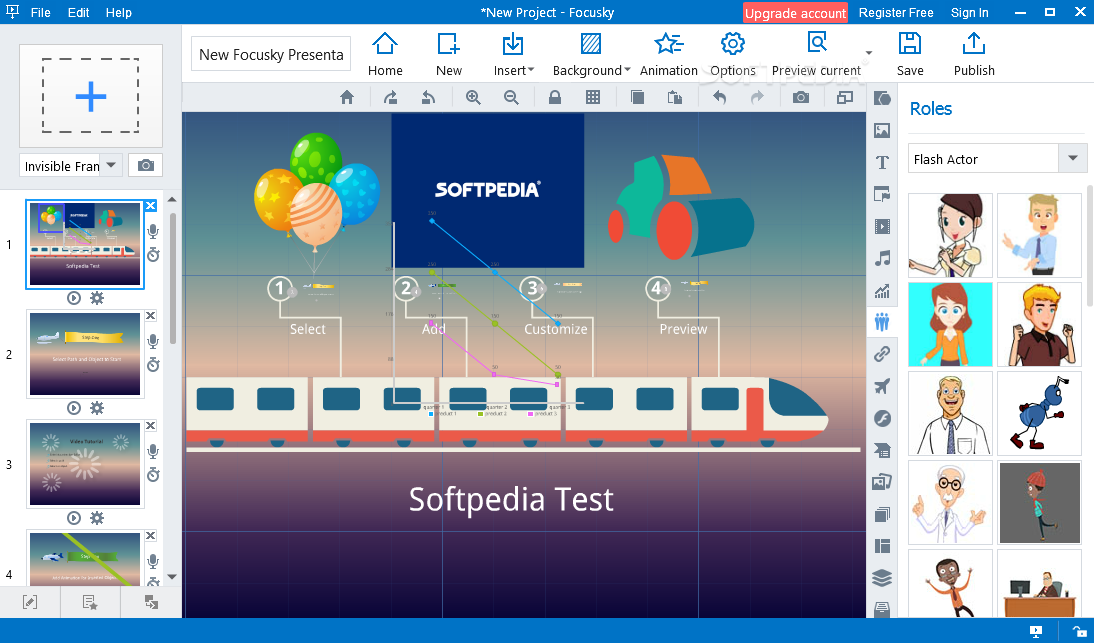The image size is (1094, 643).
Task: Select the Text tool icon
Action: click(882, 162)
